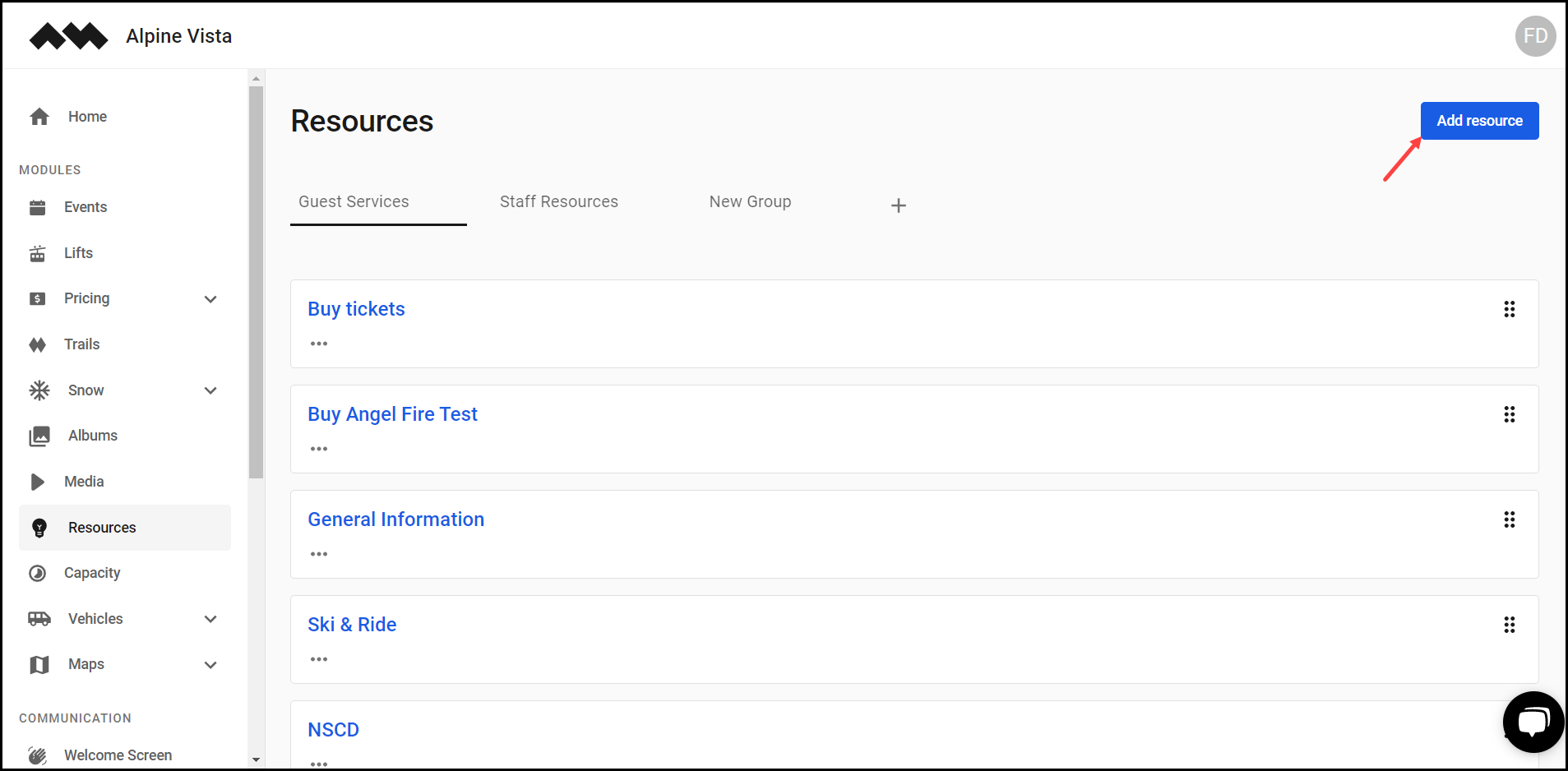Open the FD user avatar menu

pyautogui.click(x=1535, y=36)
